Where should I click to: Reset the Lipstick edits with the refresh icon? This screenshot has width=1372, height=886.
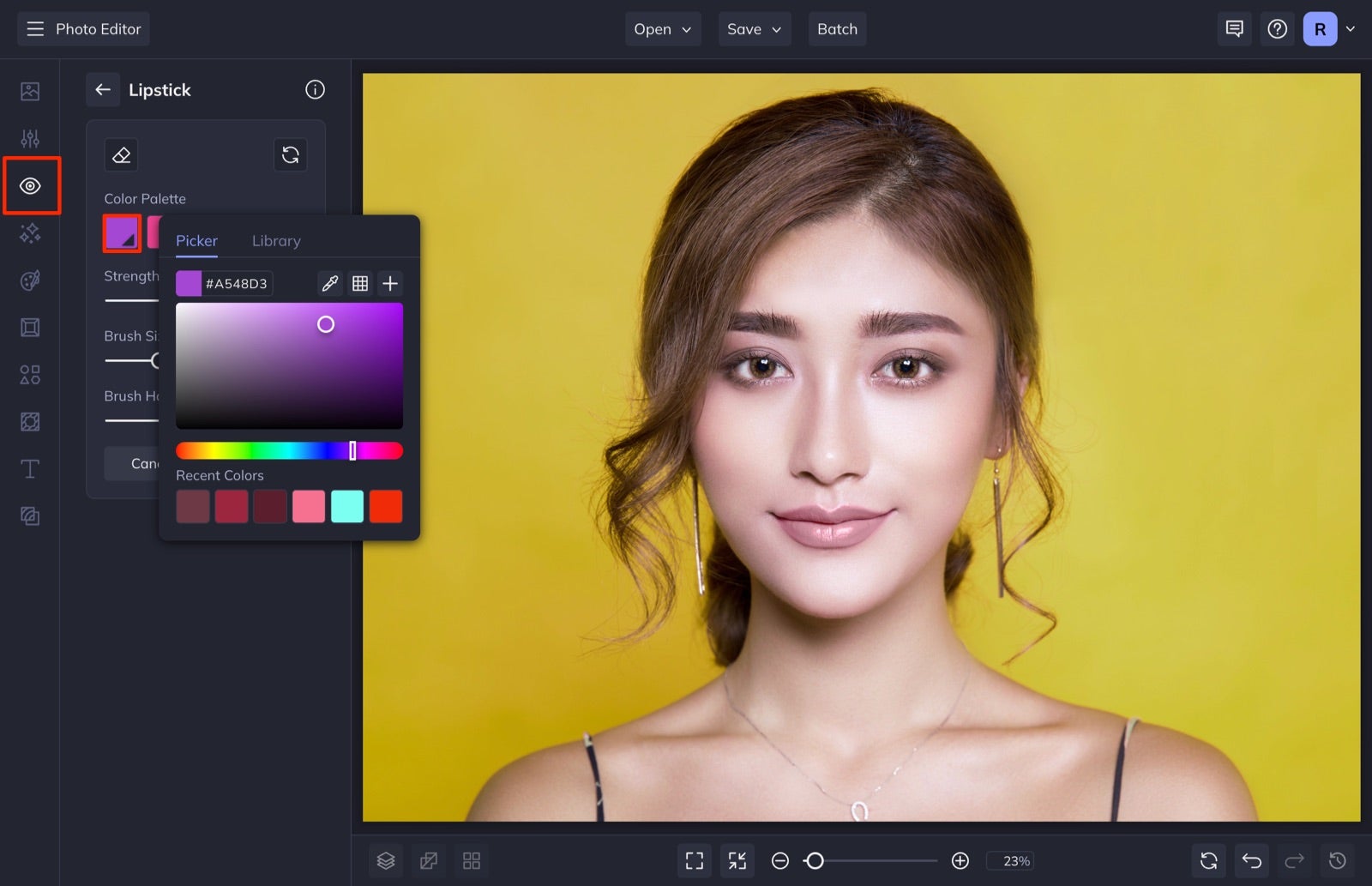click(x=291, y=155)
